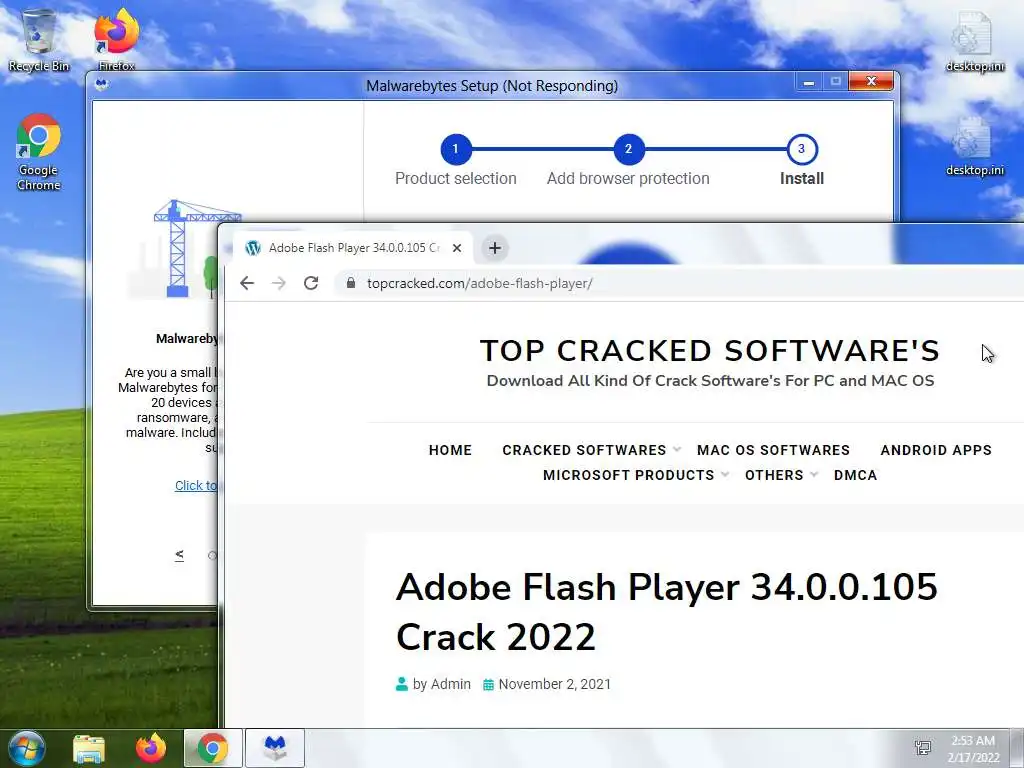Expand CRACKED SOFTWARES submenu arrow
Image resolution: width=1024 pixels, height=768 pixels.
coord(677,449)
